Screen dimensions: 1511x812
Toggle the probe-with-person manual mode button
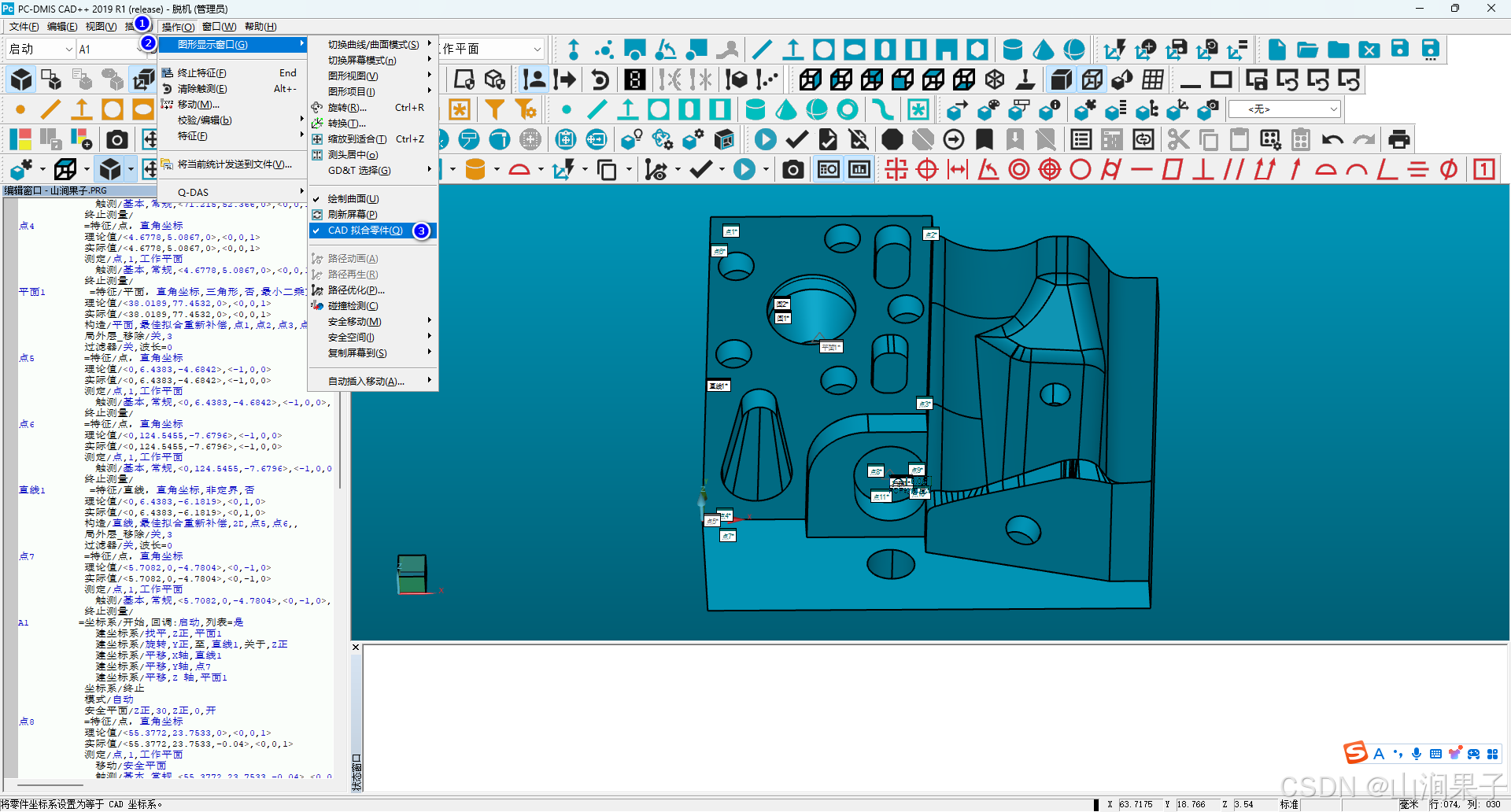534,79
